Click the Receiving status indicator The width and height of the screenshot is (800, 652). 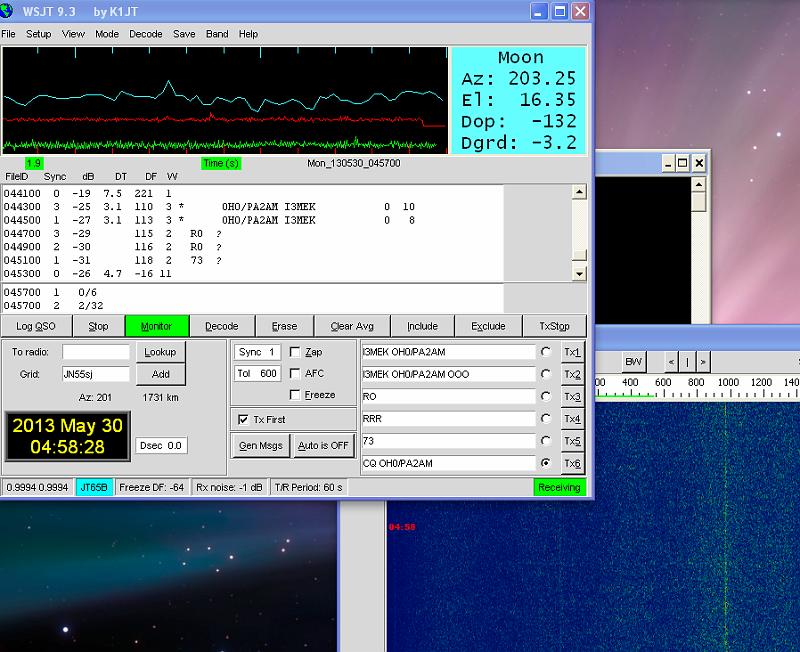click(559, 487)
